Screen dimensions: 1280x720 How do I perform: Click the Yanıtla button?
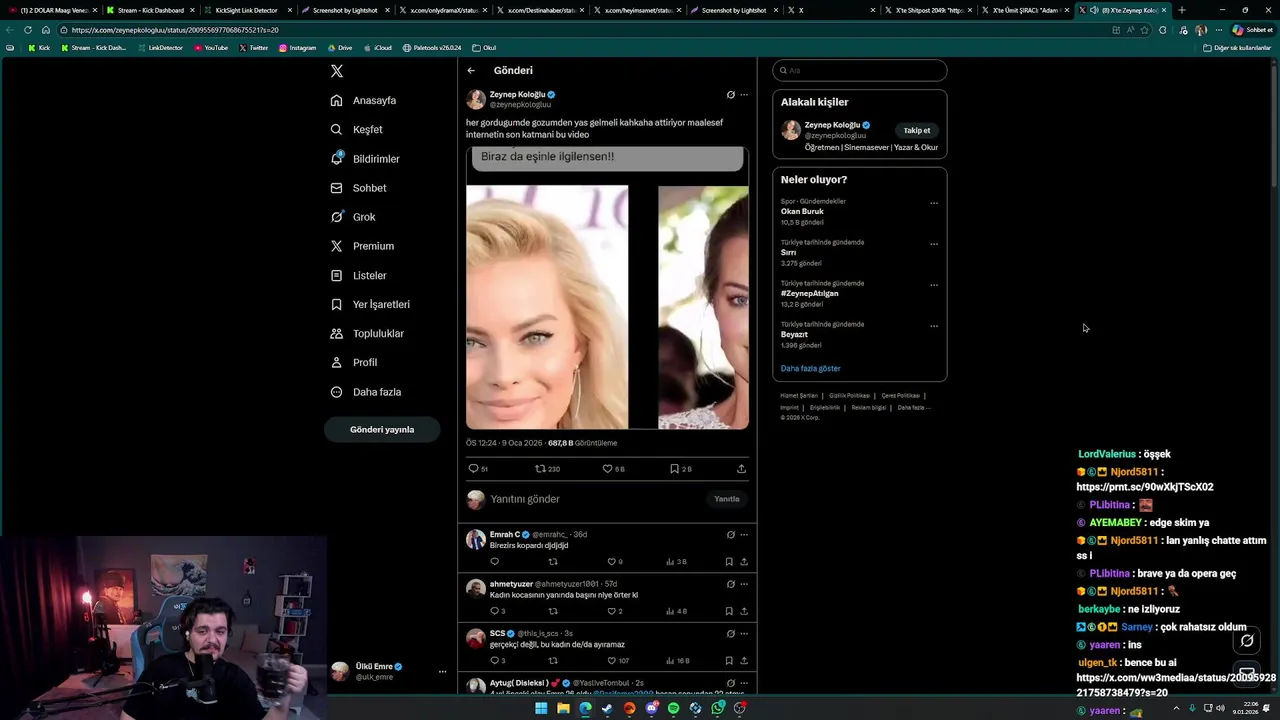tap(727, 499)
